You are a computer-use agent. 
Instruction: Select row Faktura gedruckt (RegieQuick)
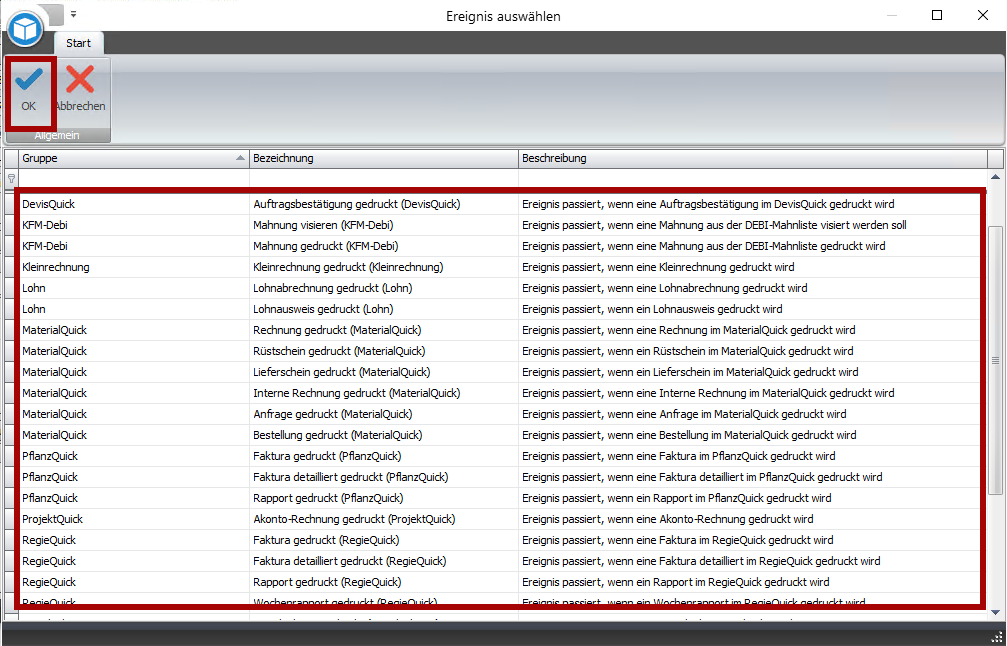click(500, 540)
